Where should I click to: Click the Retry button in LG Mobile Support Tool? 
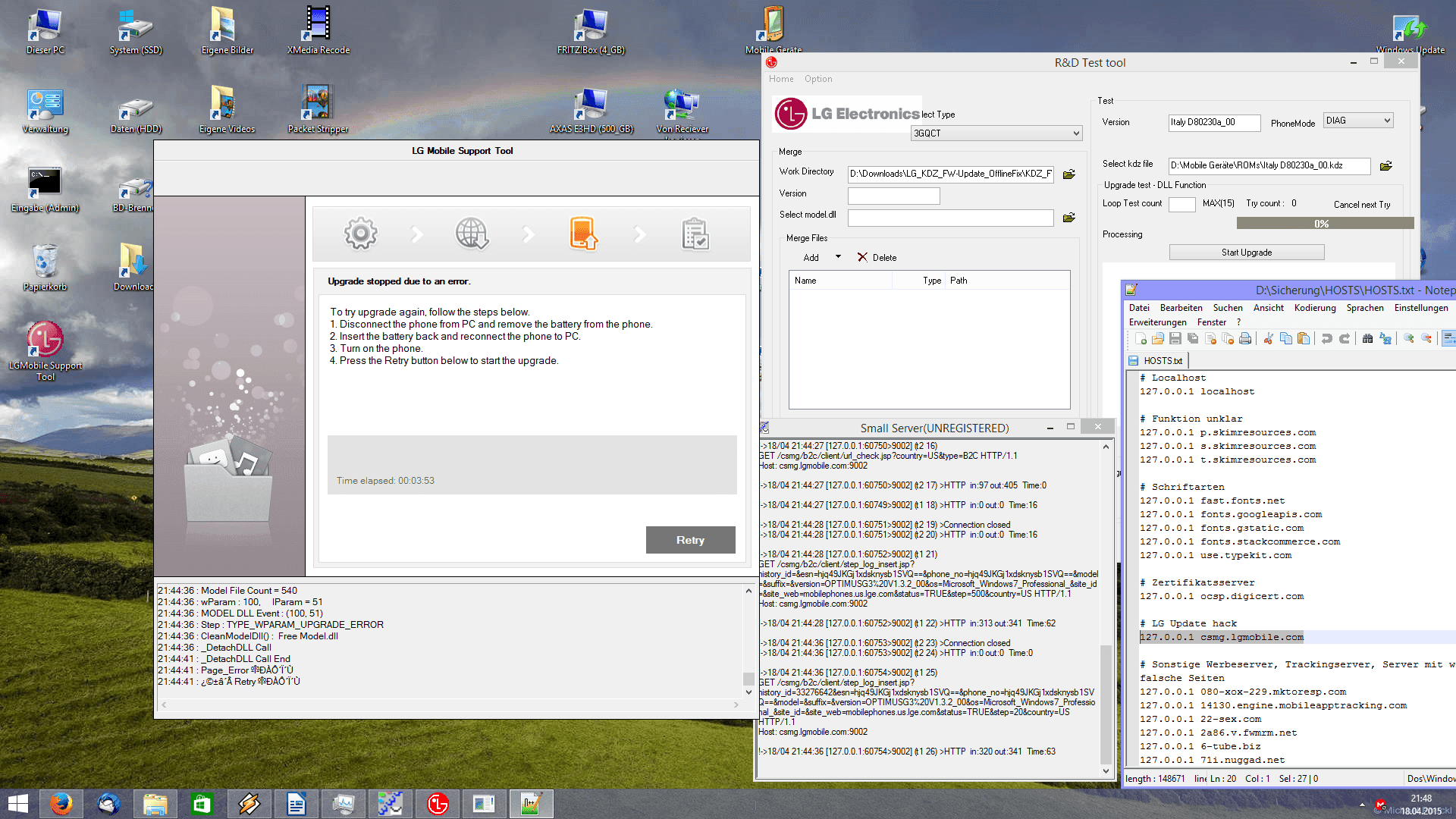[690, 540]
